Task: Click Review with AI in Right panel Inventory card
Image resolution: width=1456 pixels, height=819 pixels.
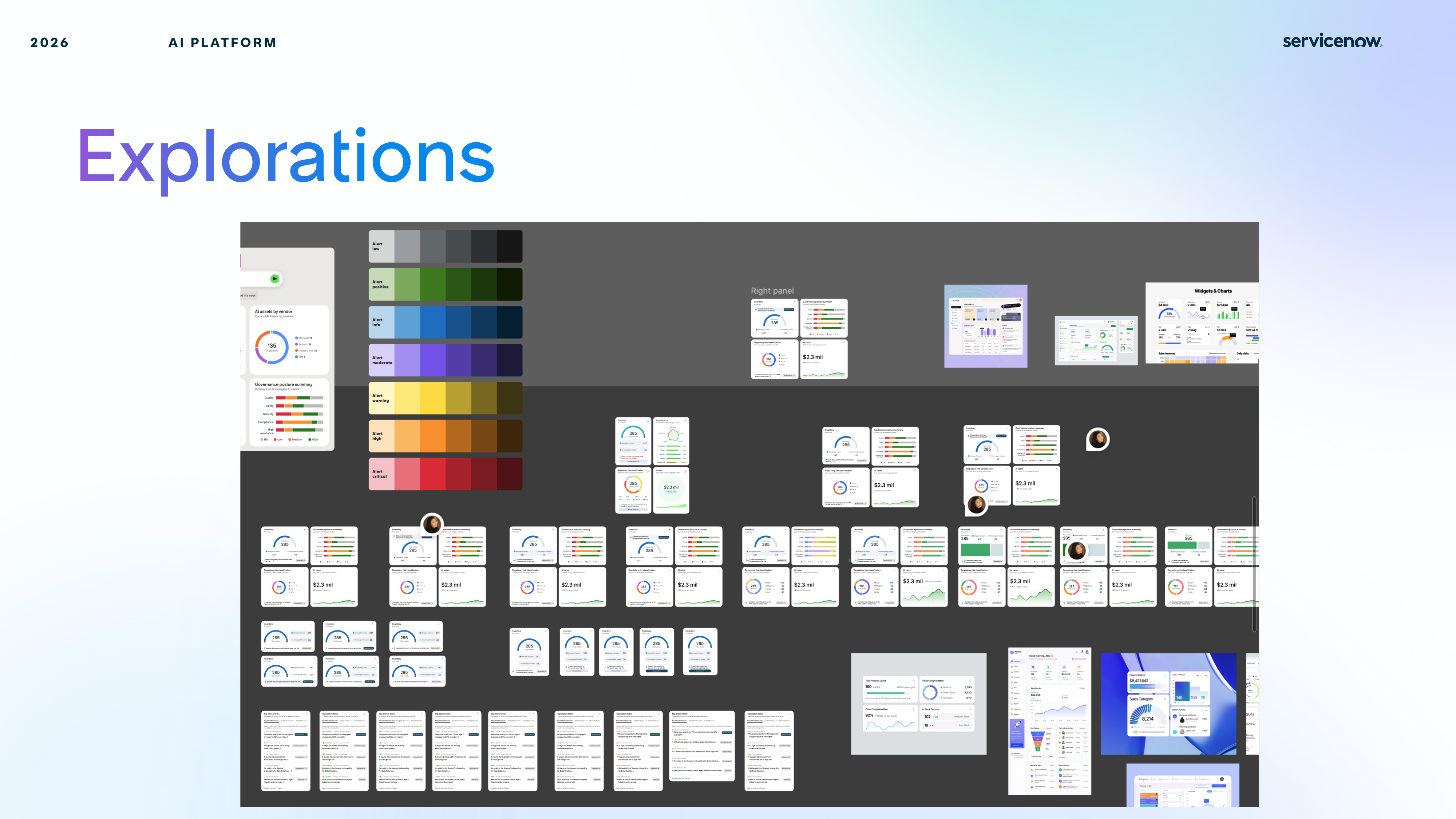Action: pos(788,309)
